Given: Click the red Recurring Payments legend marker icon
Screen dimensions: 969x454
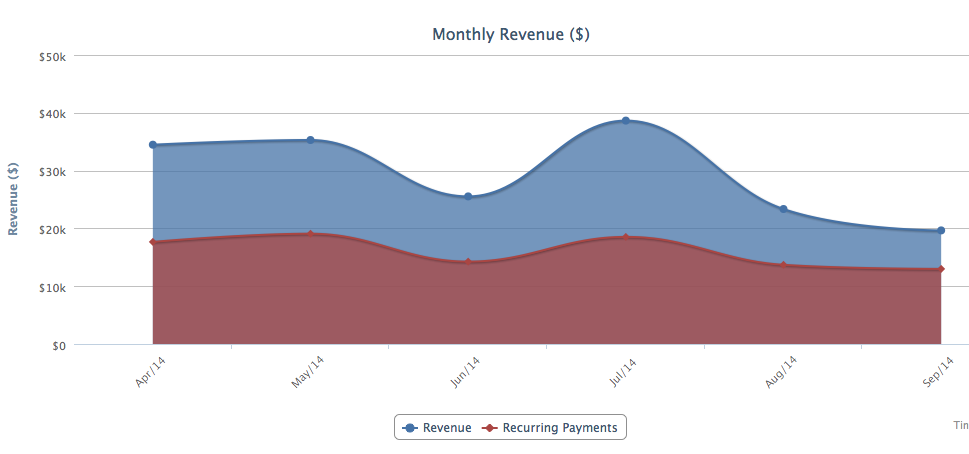Looking at the screenshot, I should coord(489,428).
